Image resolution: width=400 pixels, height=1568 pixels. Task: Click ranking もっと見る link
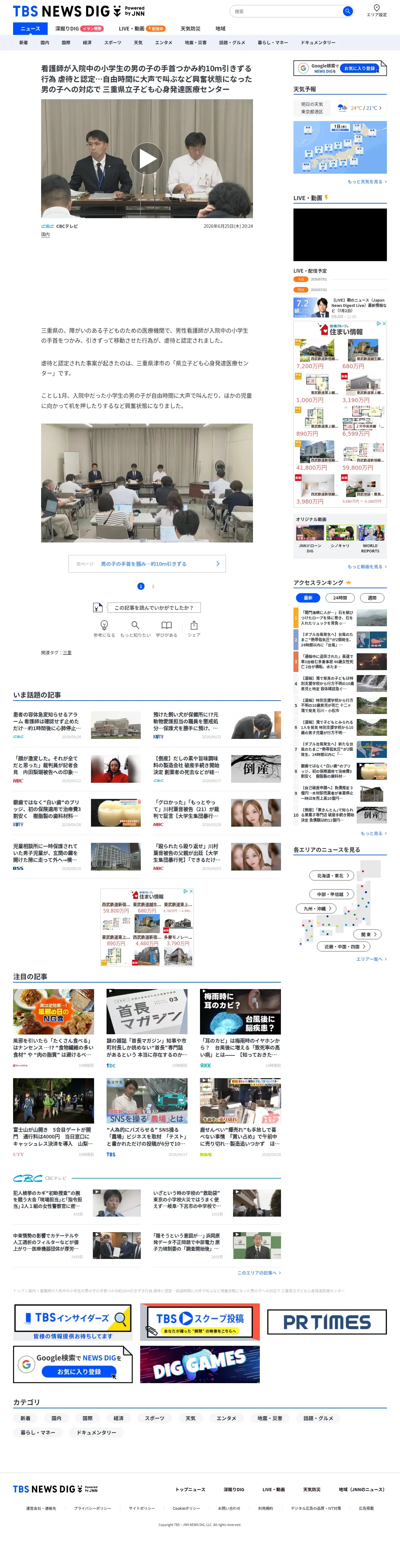point(373,833)
